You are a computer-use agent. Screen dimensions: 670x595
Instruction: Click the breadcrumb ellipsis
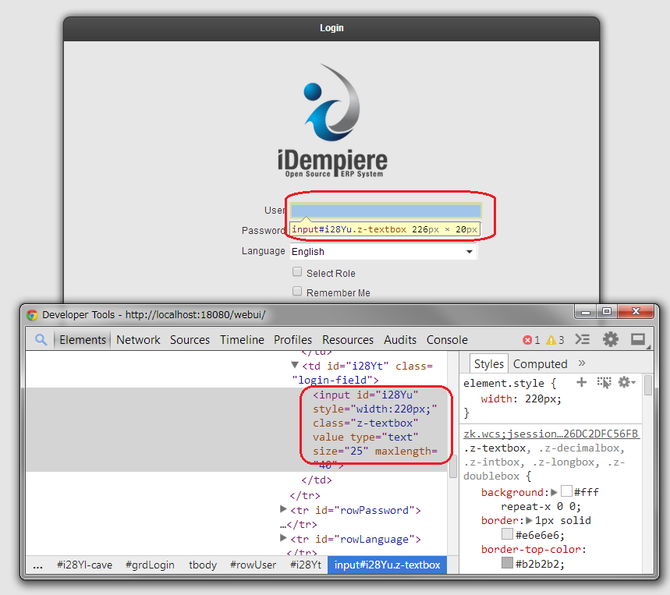[38, 566]
